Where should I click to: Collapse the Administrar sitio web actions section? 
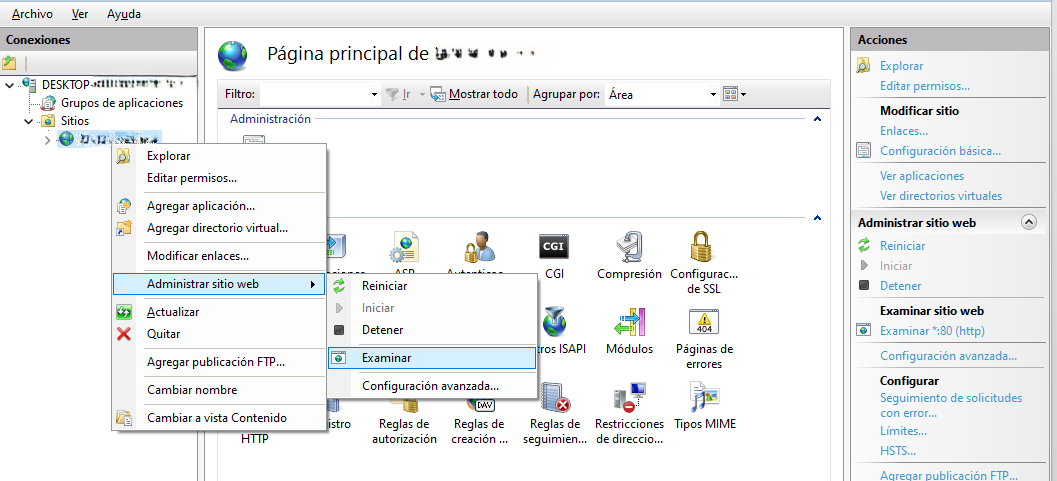click(1028, 222)
